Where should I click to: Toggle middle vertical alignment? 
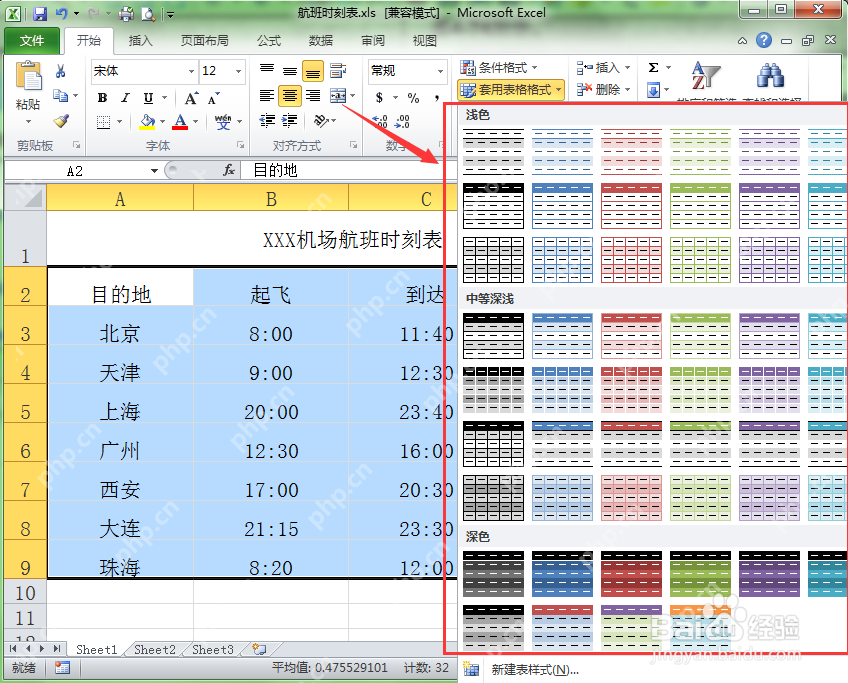pyautogui.click(x=290, y=70)
